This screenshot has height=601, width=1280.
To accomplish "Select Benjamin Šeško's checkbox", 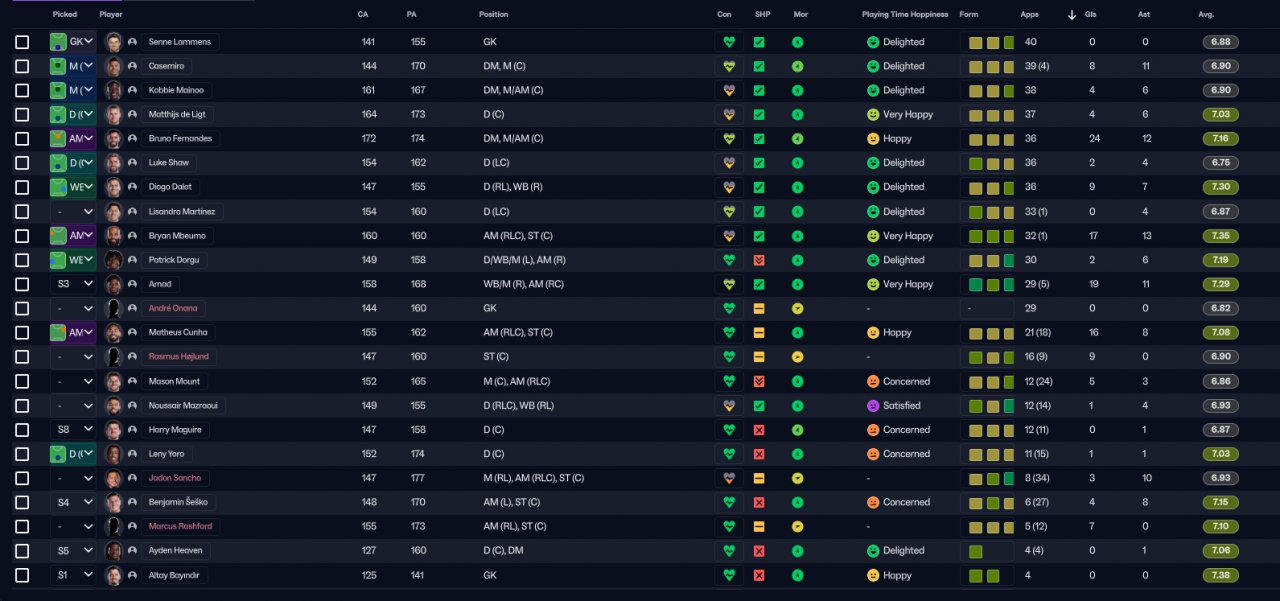I will (22, 502).
